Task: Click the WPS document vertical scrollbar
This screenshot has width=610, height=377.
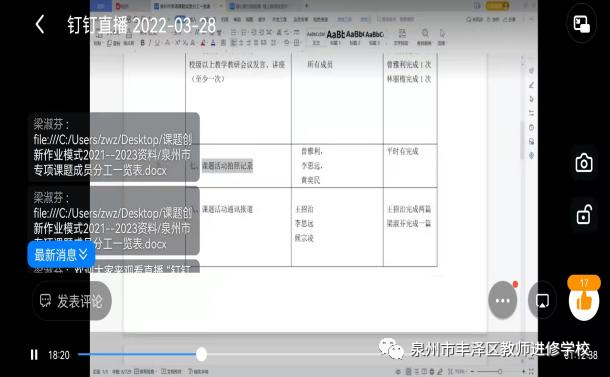Action: pos(522,140)
